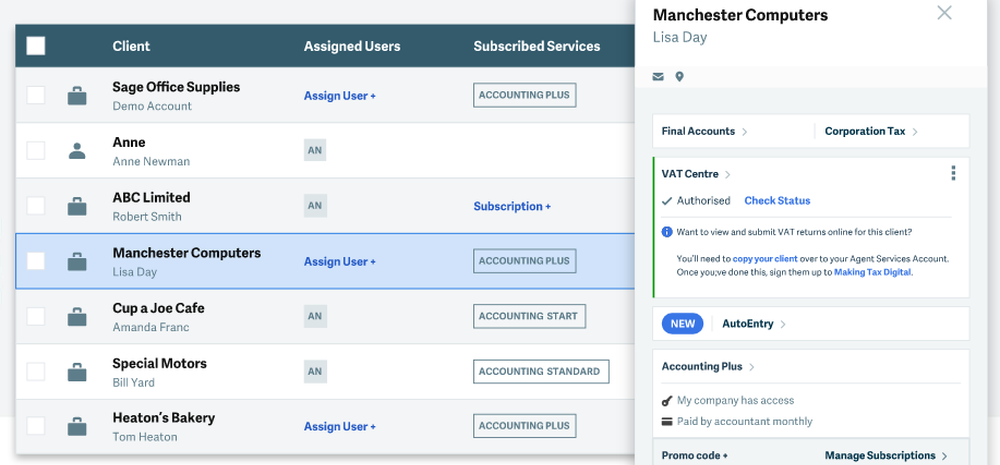The image size is (1000, 465).
Task: Check the Cup a Joe Cafe row checkbox
Action: point(36,316)
